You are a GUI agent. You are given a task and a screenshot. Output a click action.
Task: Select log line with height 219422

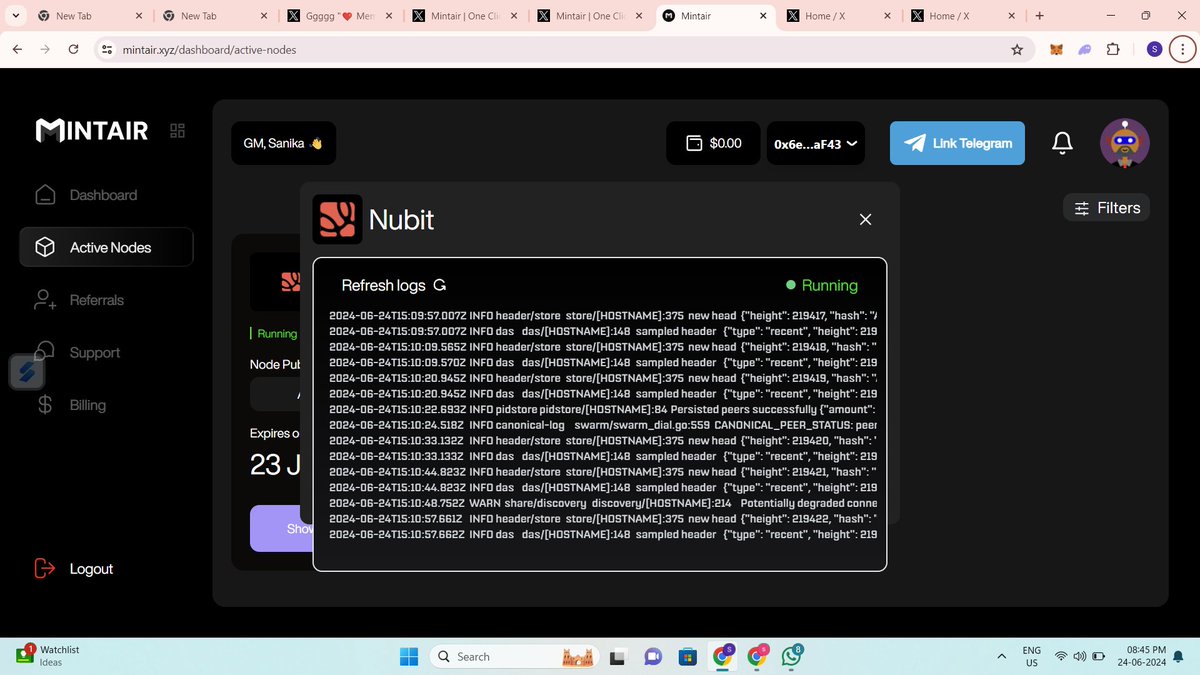pos(603,519)
